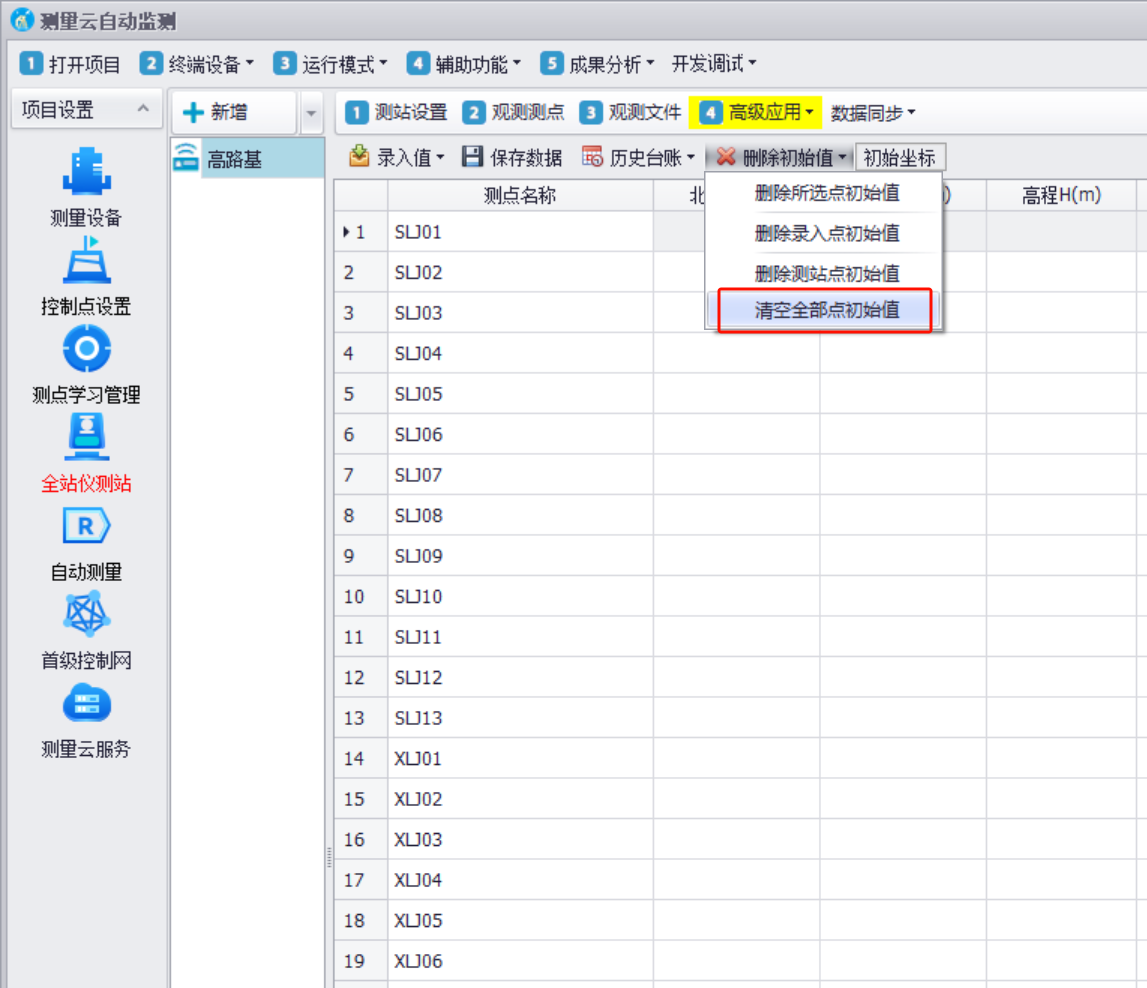Select 删除所选点初始值 menu entry
The height and width of the screenshot is (988, 1147).
pos(826,193)
